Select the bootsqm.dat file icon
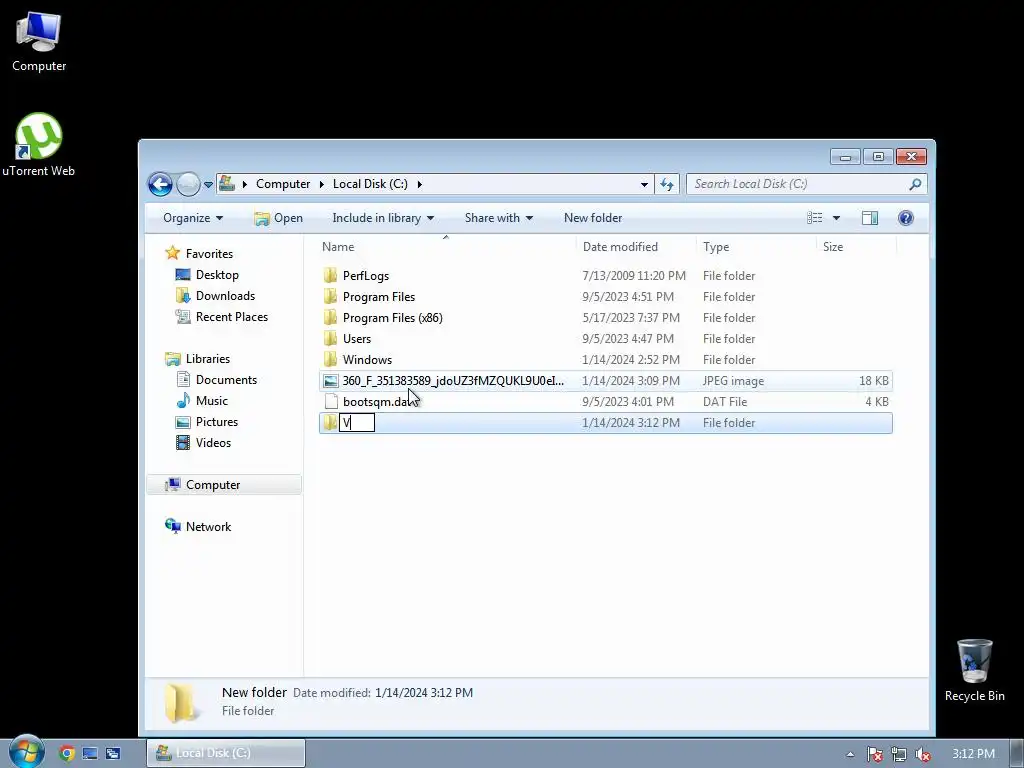The image size is (1024, 768). [331, 402]
